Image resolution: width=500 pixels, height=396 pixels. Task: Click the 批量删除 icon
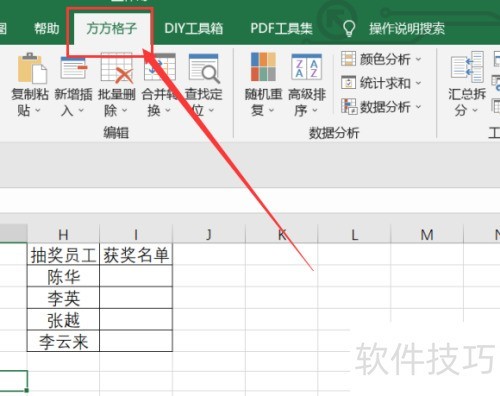117,68
